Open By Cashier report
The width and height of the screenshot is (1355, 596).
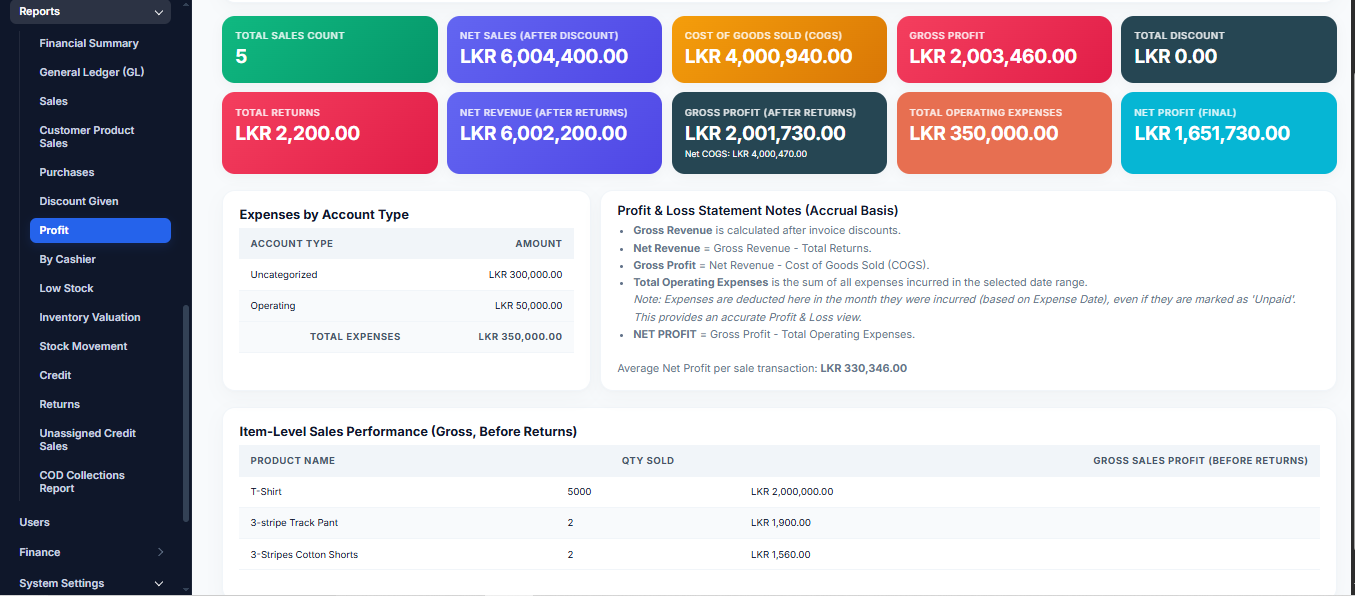coord(68,259)
